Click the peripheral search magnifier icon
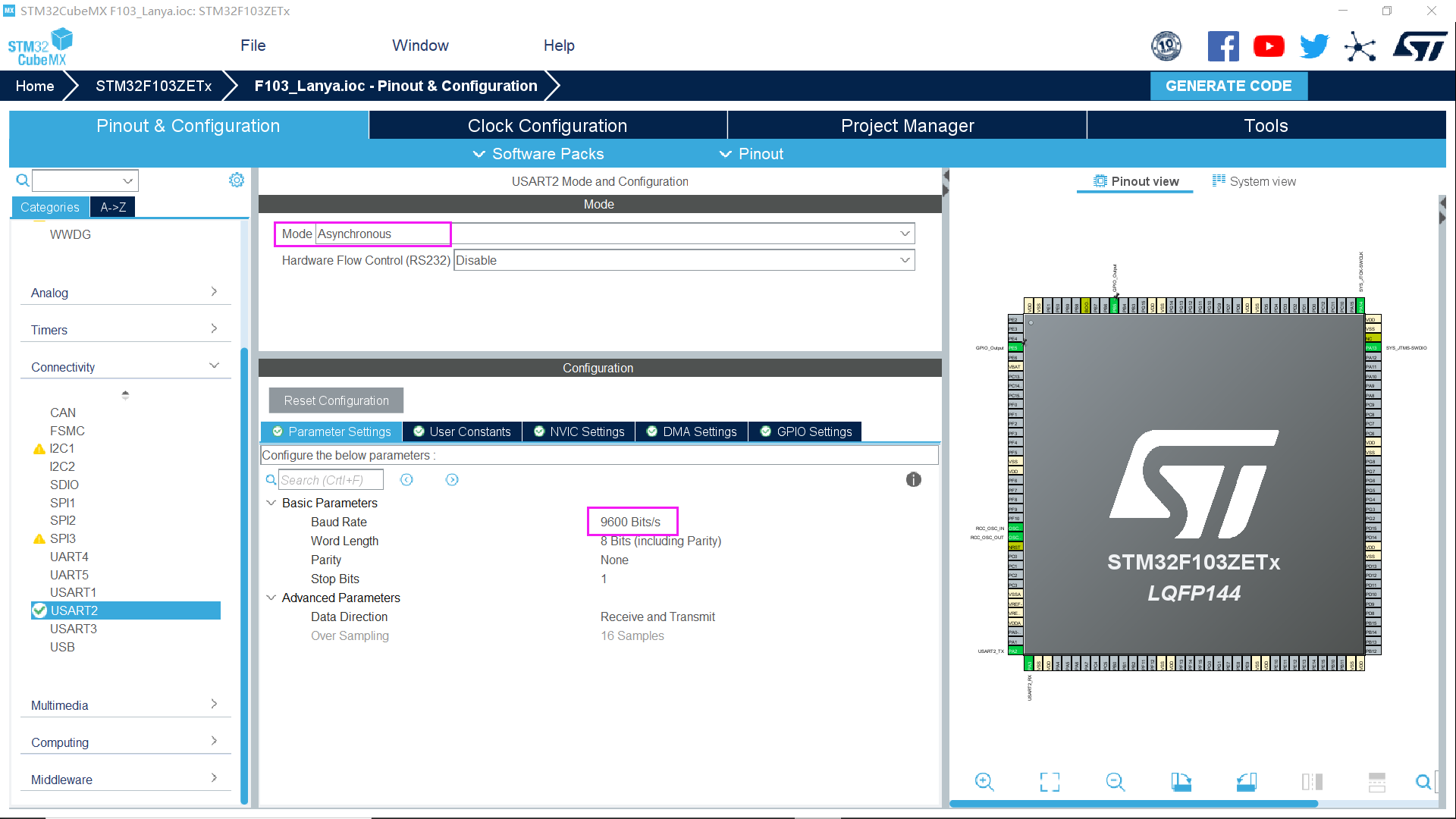This screenshot has width=1456, height=819. coord(23,180)
